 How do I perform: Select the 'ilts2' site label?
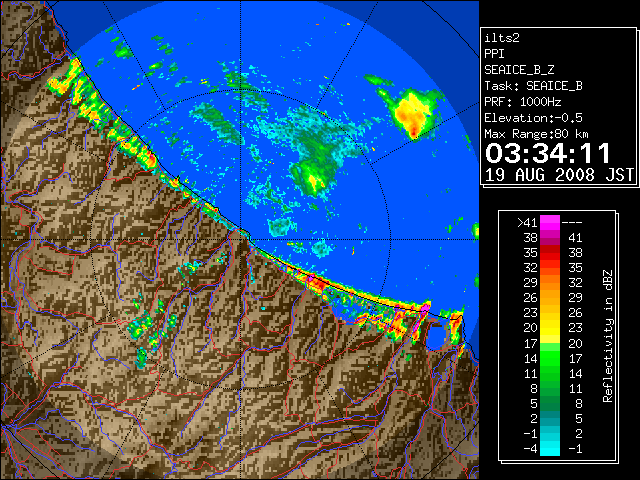click(x=502, y=38)
